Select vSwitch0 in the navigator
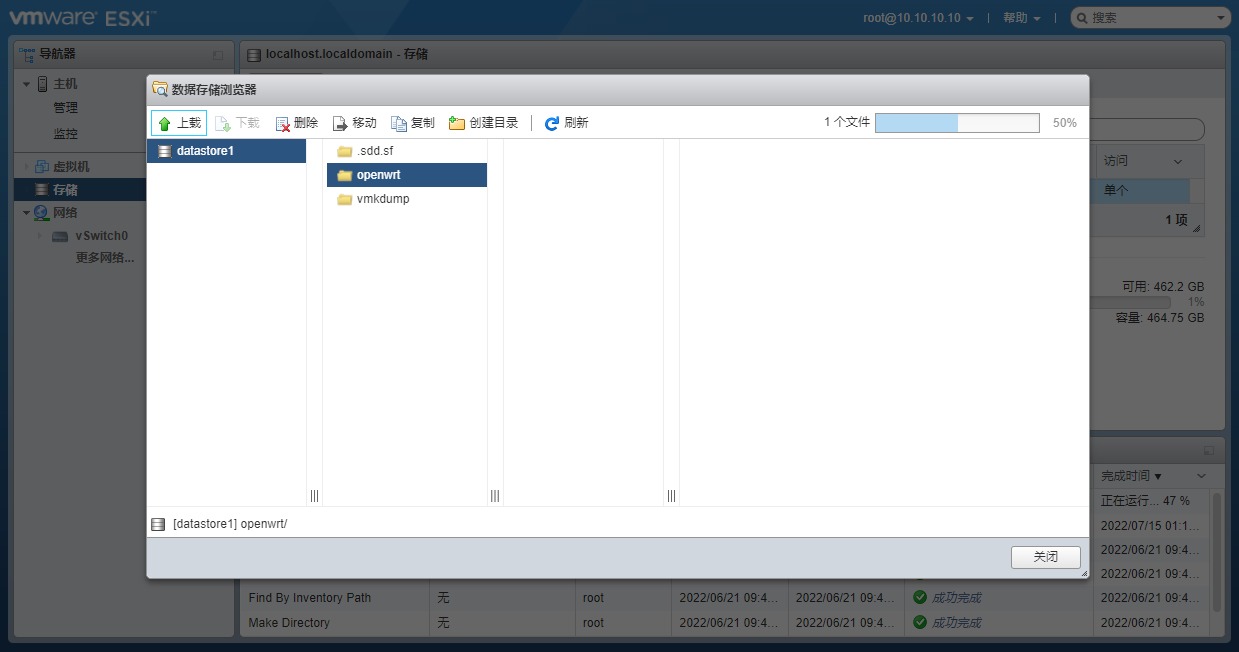The image size is (1239, 652). click(x=102, y=236)
